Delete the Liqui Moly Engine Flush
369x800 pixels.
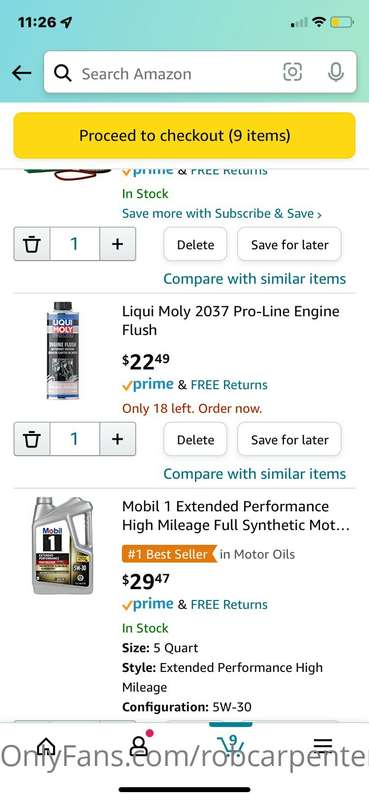coord(195,440)
